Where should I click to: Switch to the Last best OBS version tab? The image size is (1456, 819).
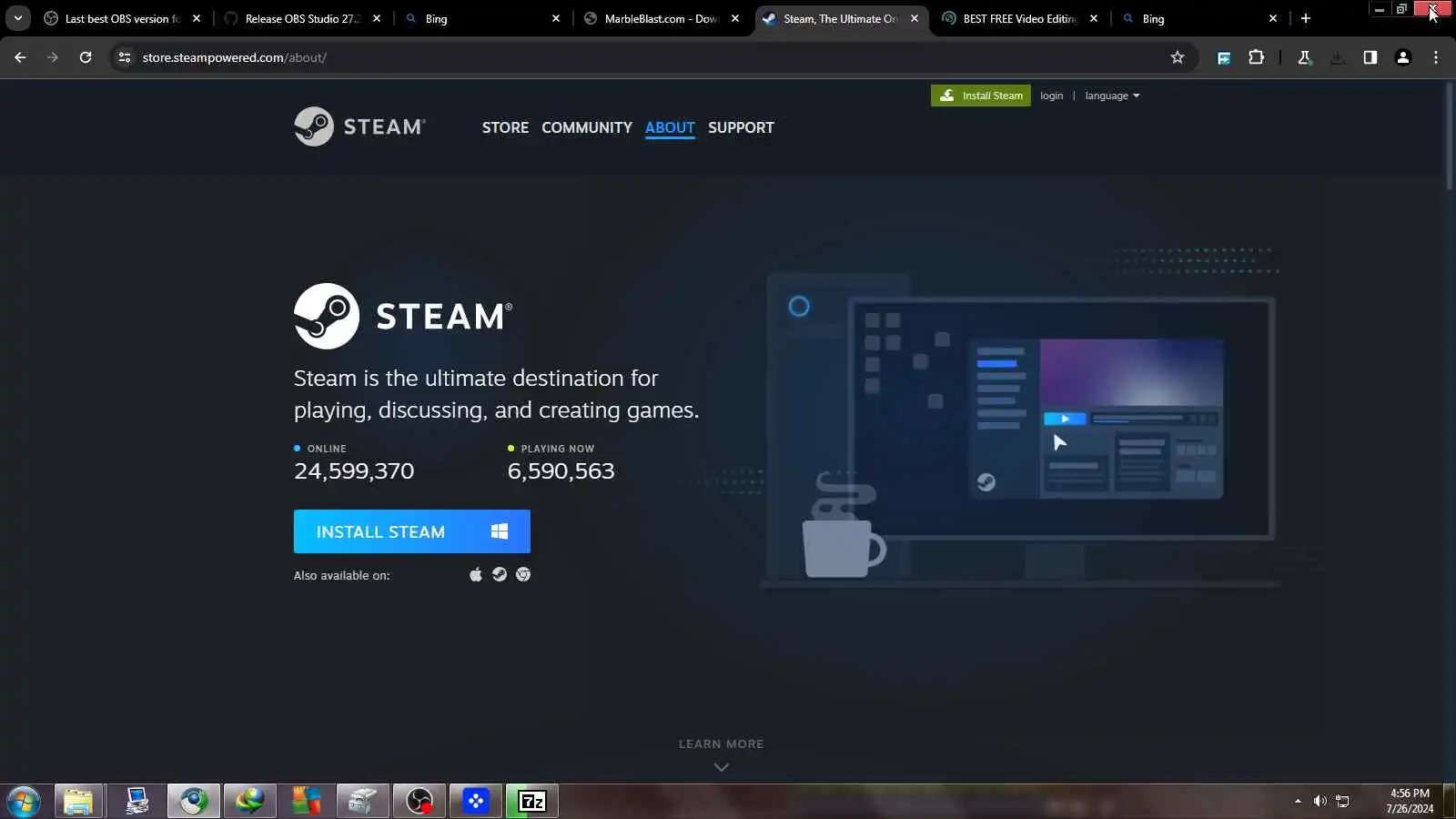tap(121, 18)
